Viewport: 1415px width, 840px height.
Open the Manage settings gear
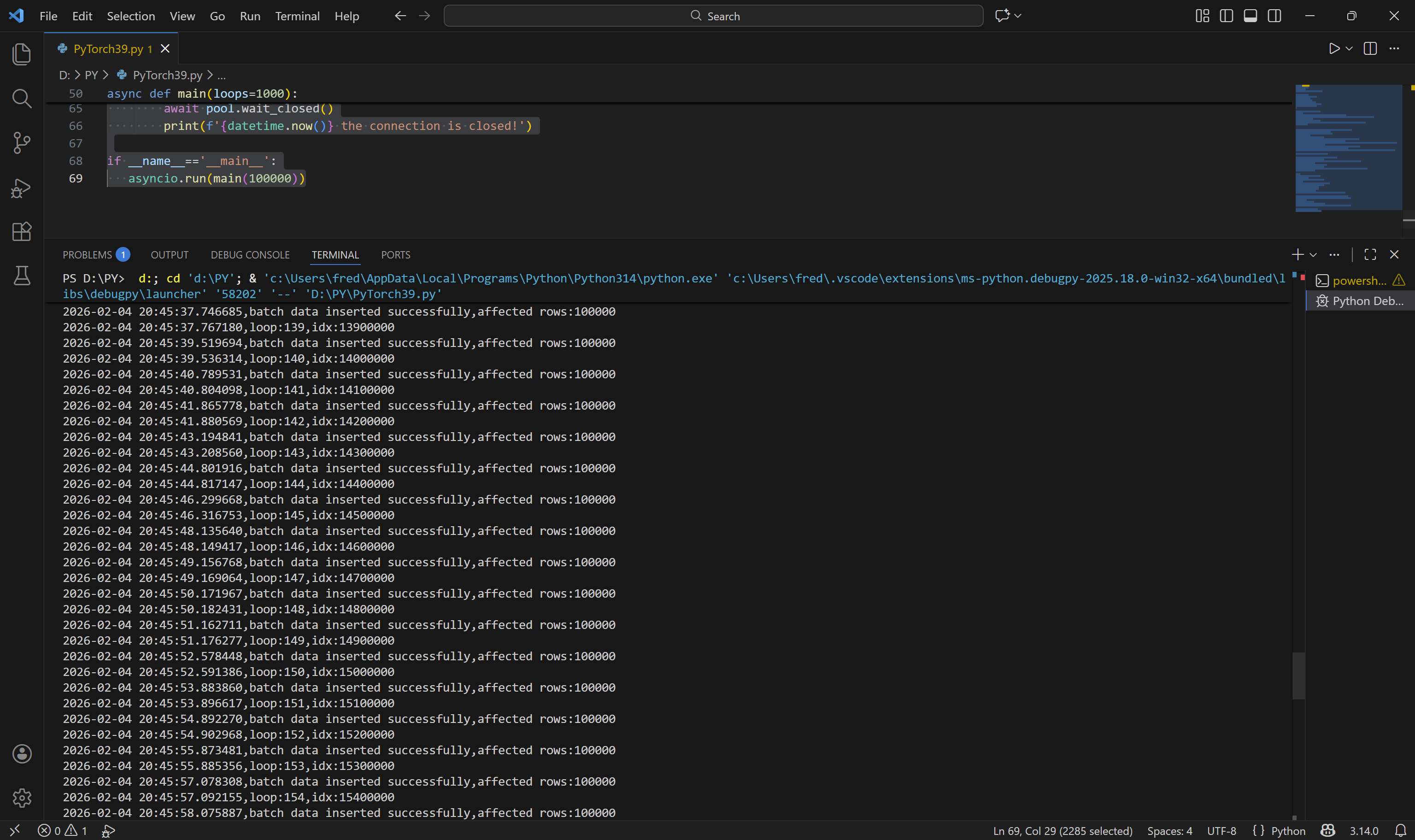[22, 798]
